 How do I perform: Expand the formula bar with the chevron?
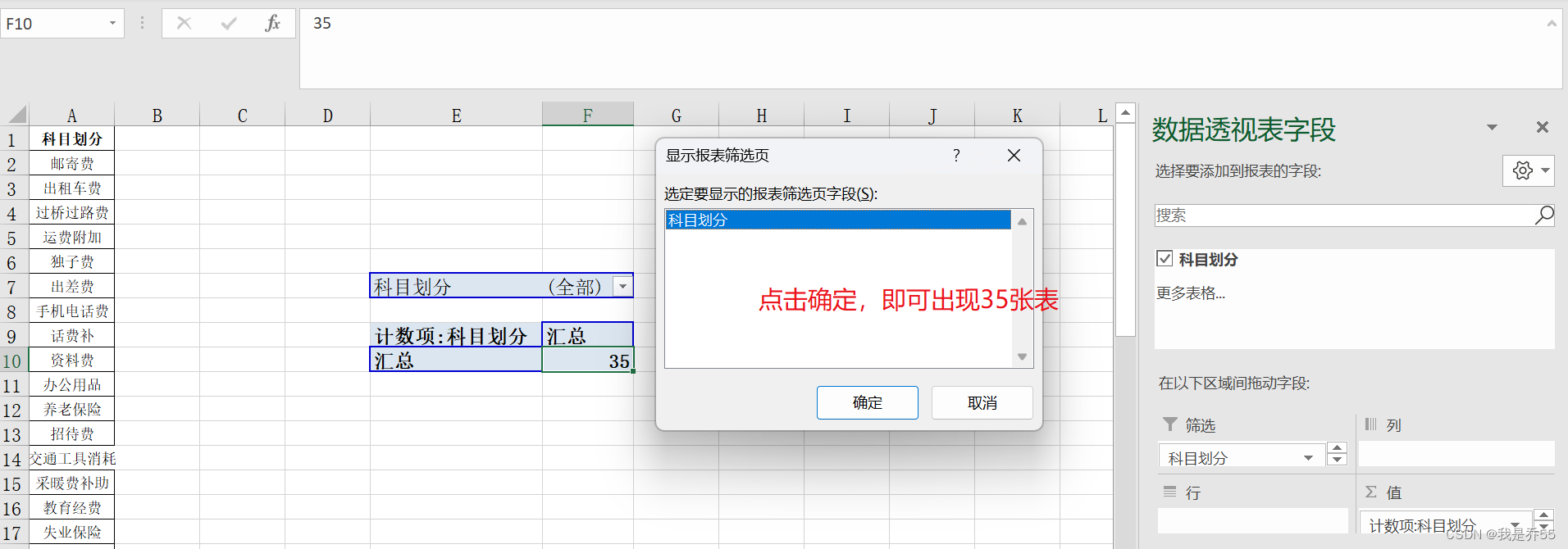[1552, 24]
